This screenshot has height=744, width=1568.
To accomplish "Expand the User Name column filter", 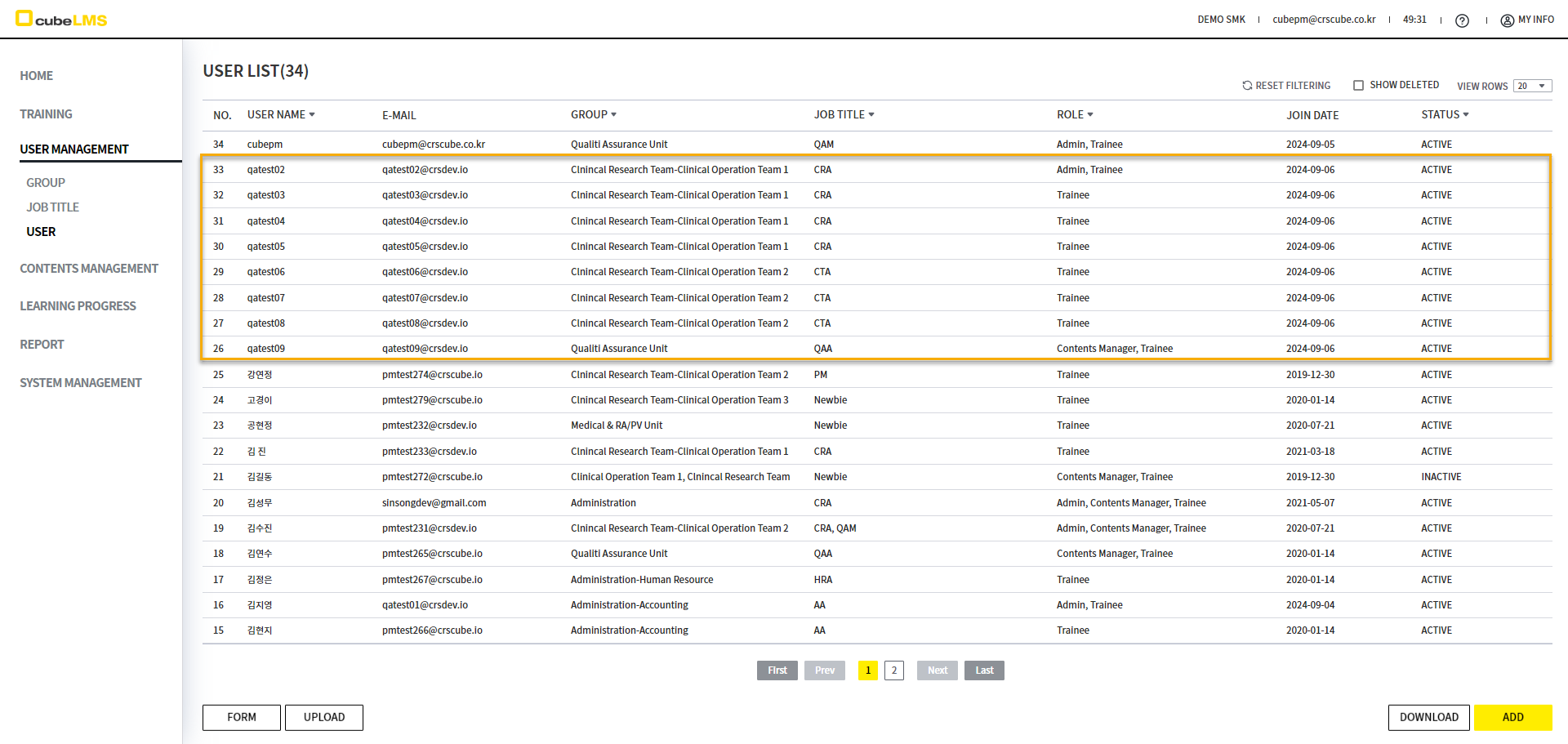I will [x=312, y=115].
